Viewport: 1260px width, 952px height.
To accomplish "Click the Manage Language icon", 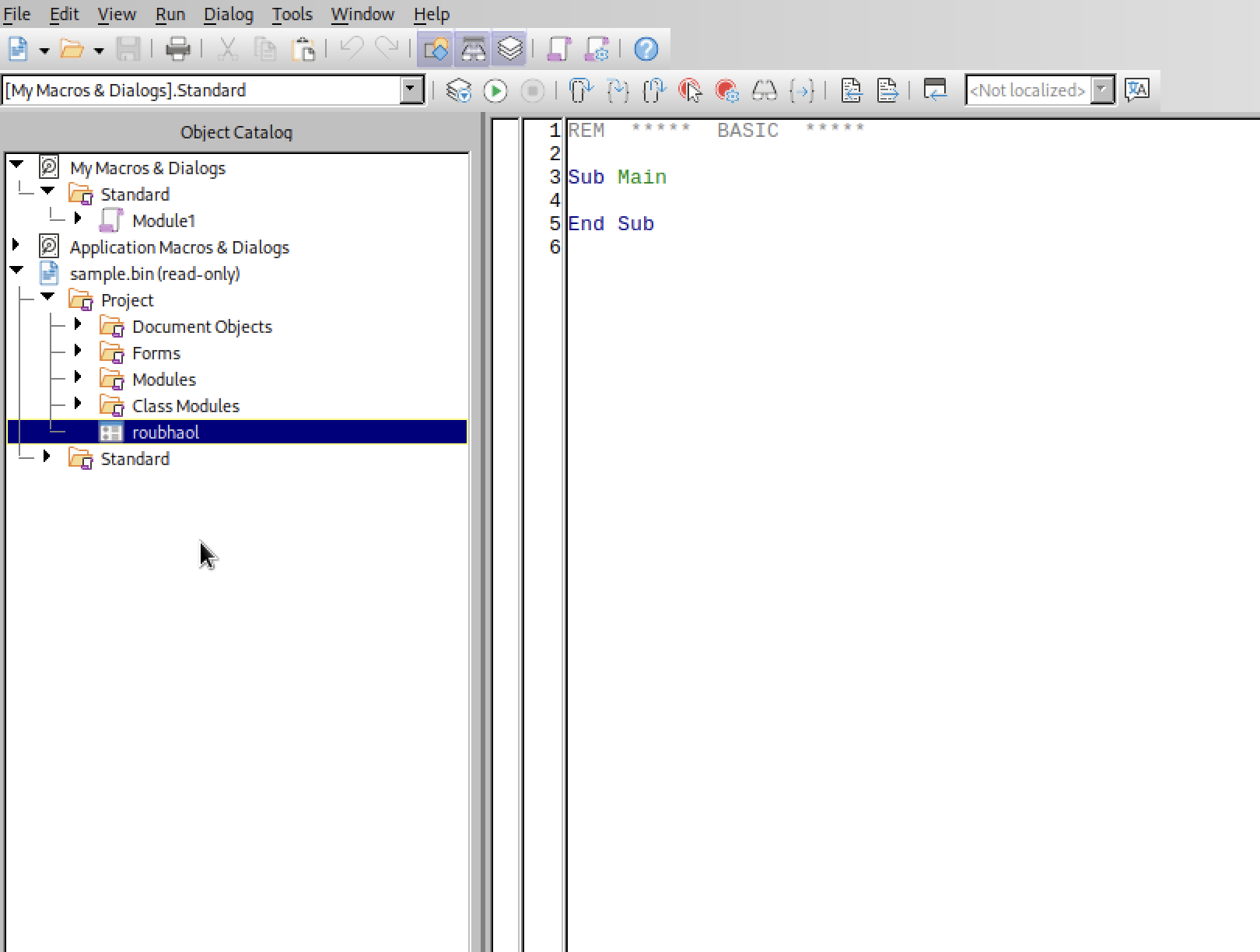I will tap(1137, 90).
